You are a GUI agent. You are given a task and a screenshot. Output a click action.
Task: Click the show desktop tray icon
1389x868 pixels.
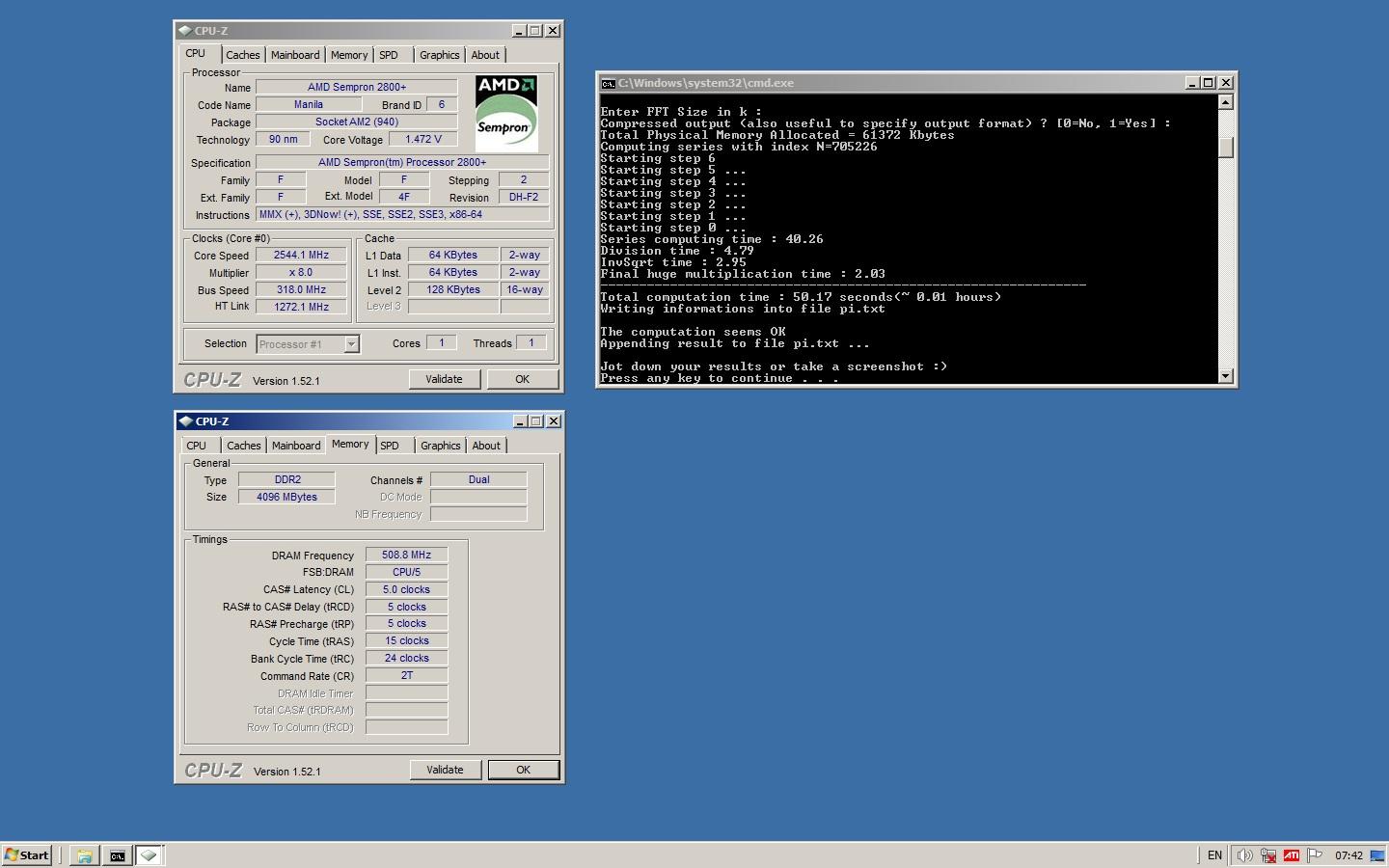[1377, 855]
